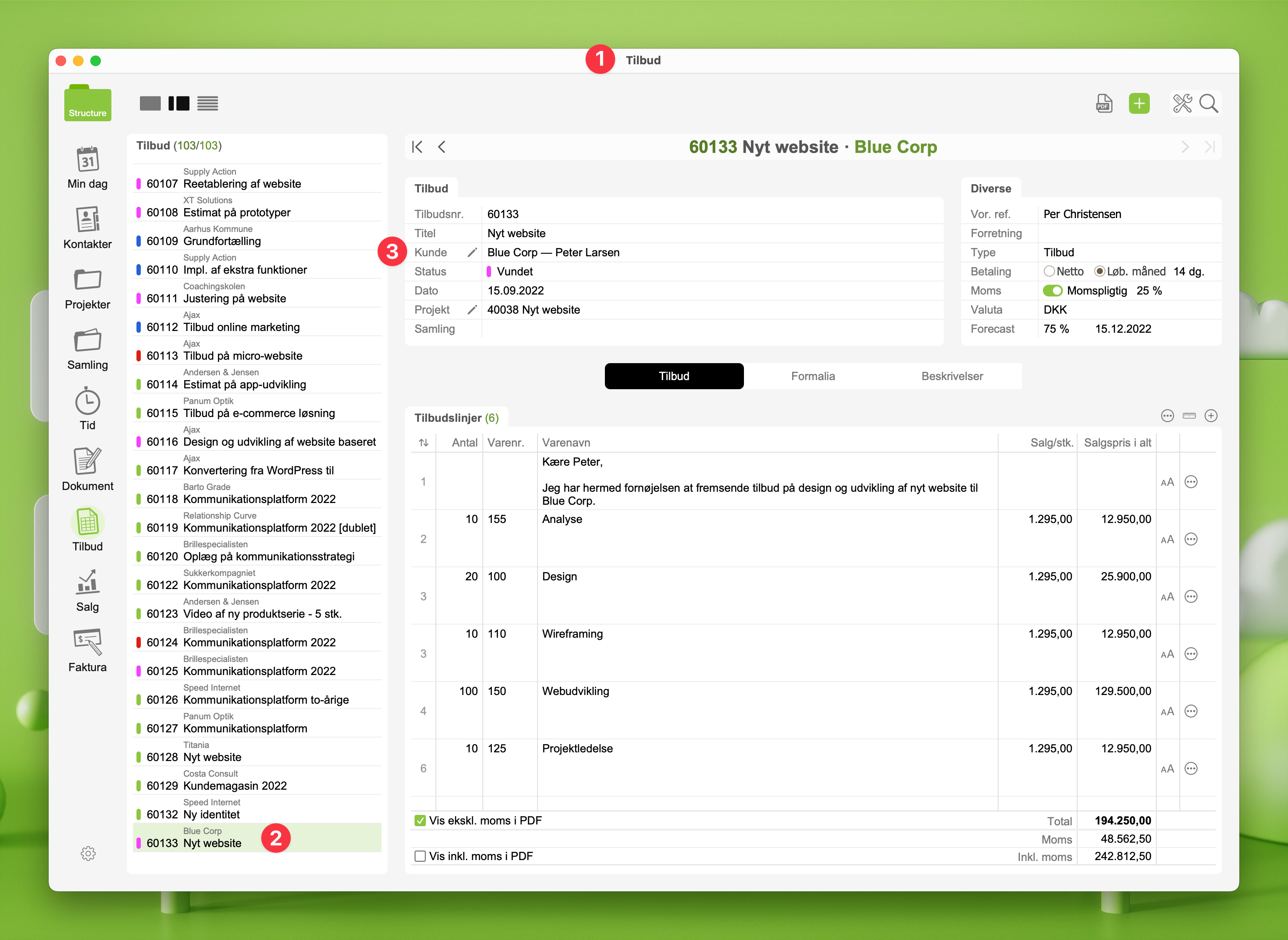Go to the previous record arrow
Image resolution: width=1288 pixels, height=940 pixels.
point(442,147)
